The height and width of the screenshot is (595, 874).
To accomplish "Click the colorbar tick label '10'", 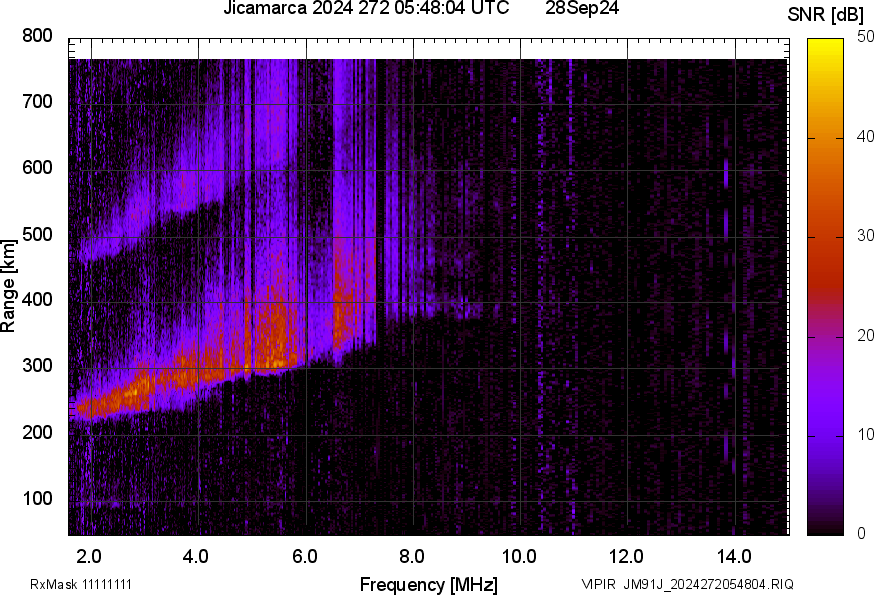I will click(865, 434).
